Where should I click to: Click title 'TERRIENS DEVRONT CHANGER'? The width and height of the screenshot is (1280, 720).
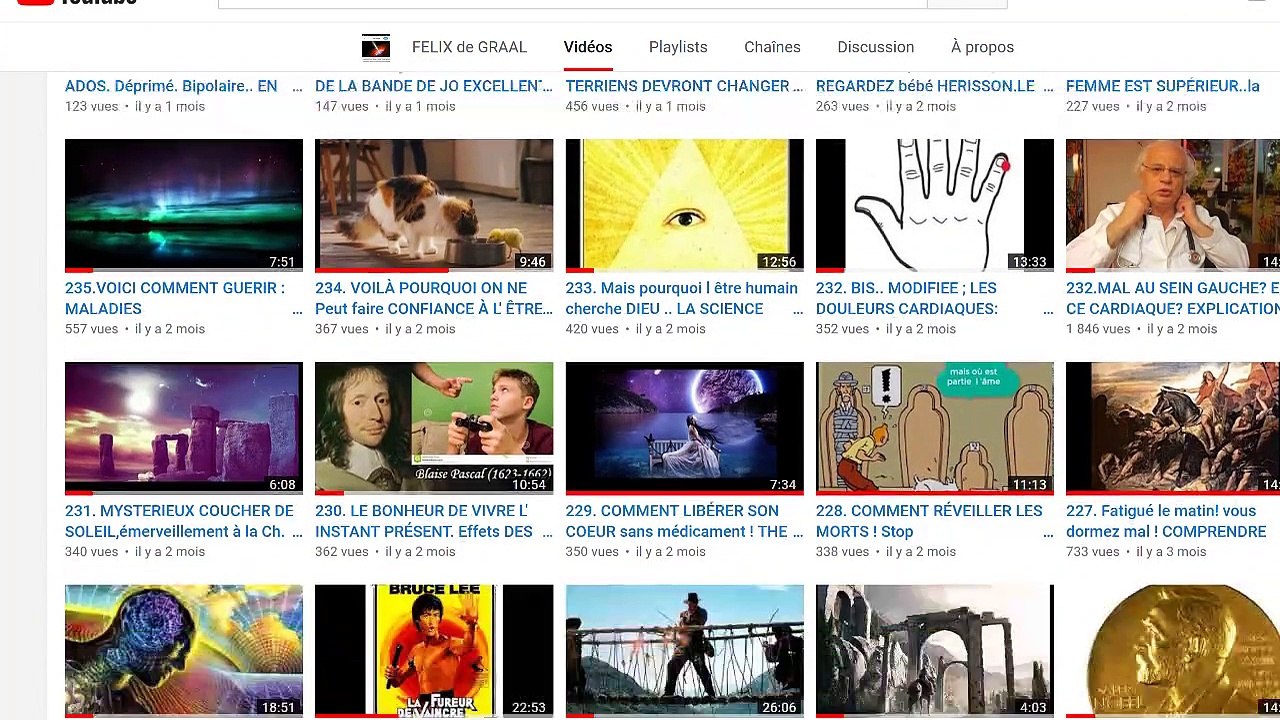click(678, 86)
